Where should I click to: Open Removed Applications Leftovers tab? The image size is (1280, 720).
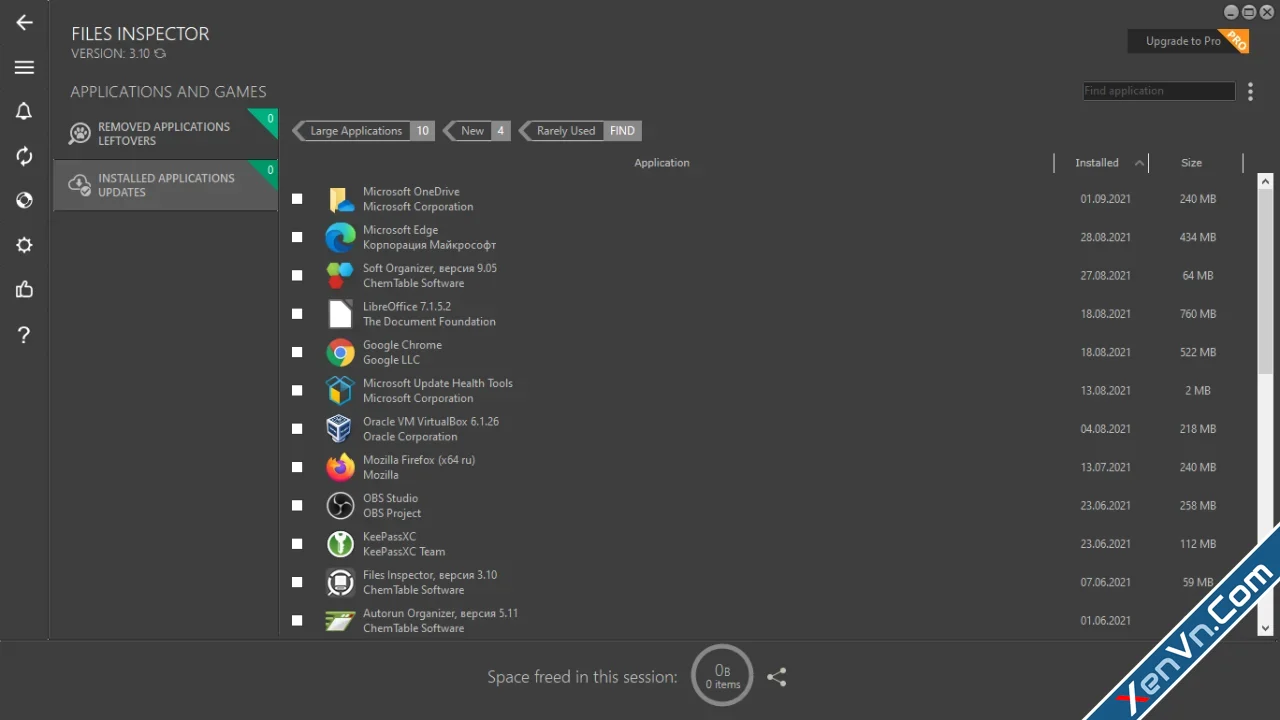165,134
